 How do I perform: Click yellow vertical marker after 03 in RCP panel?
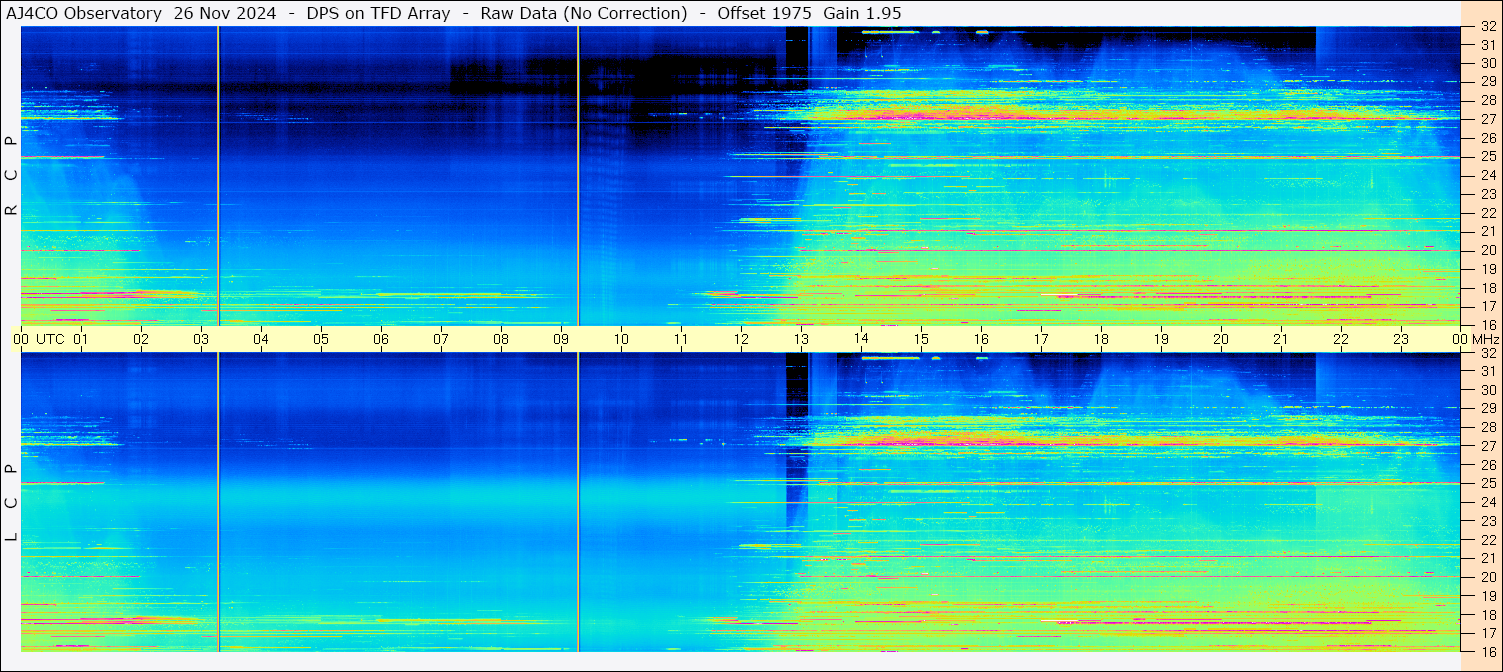coord(218,176)
